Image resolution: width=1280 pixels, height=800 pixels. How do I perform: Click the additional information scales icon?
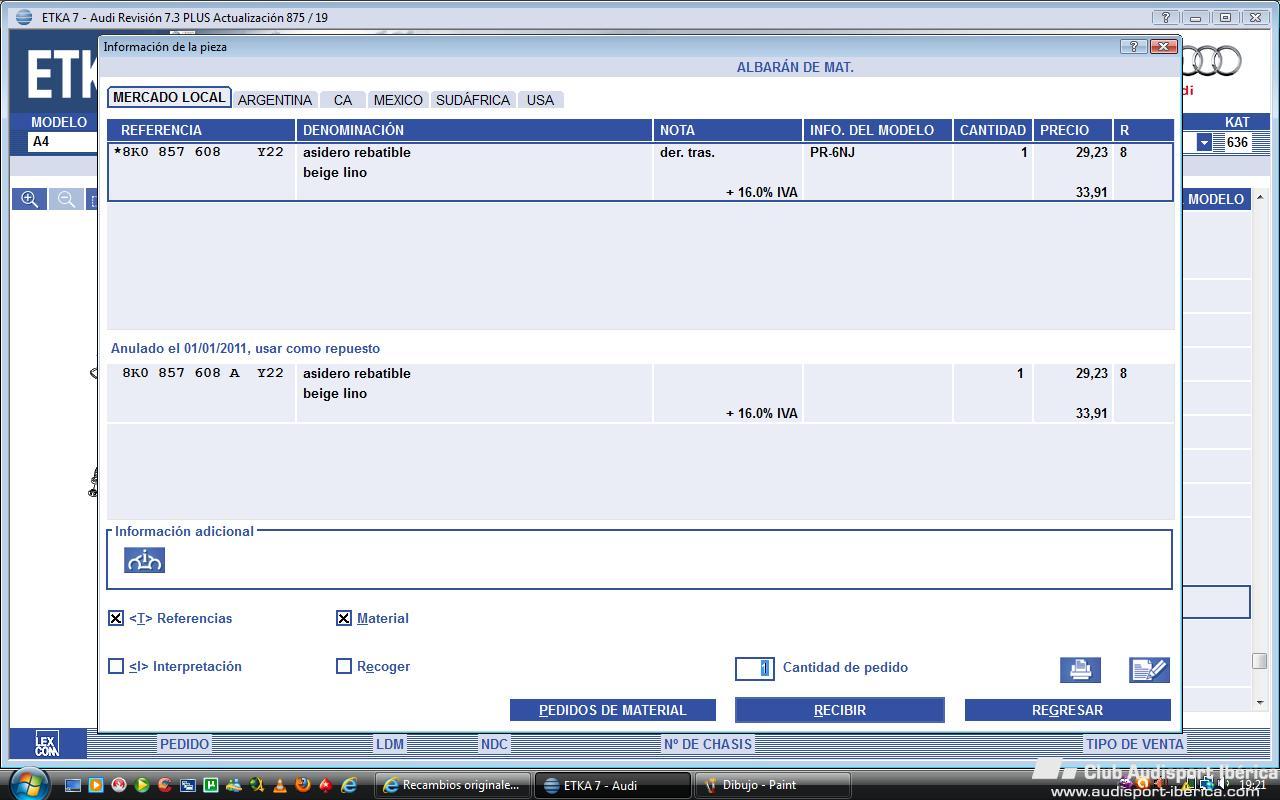coord(144,560)
